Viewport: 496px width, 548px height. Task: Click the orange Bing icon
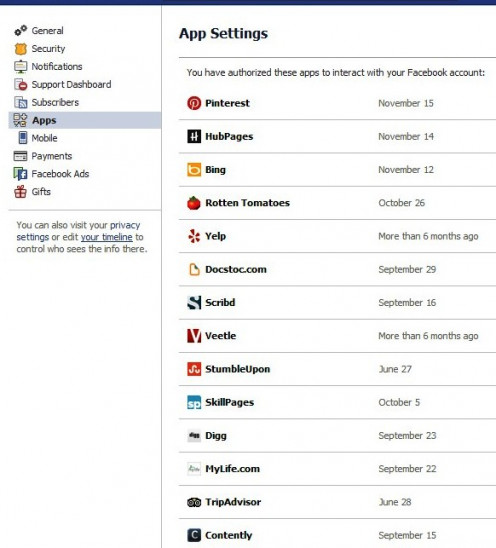click(194, 170)
